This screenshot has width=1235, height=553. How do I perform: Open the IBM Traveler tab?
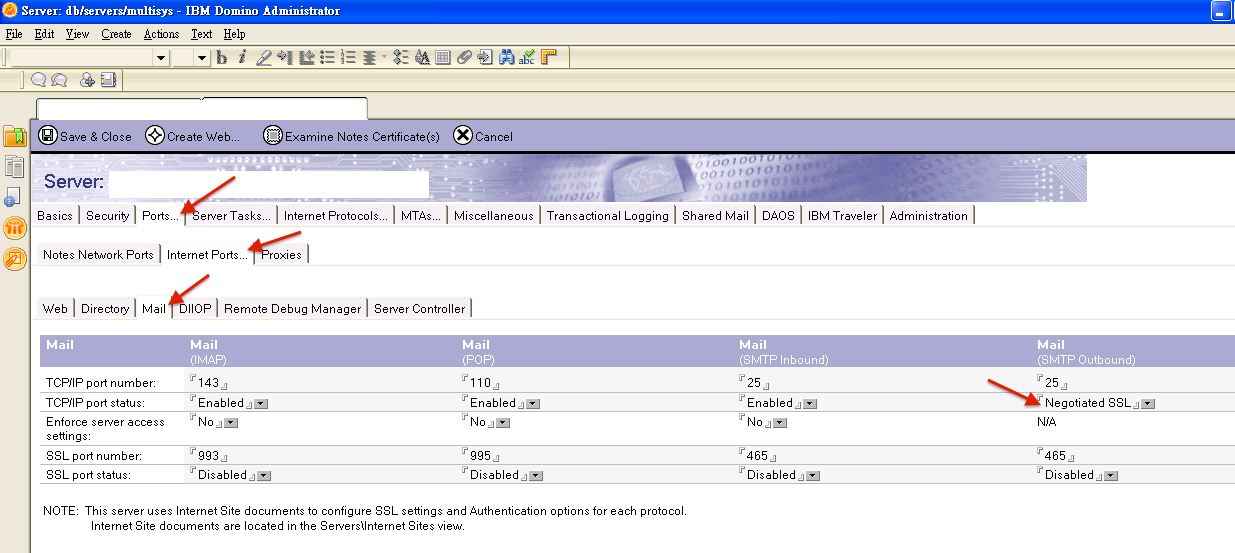(x=842, y=216)
